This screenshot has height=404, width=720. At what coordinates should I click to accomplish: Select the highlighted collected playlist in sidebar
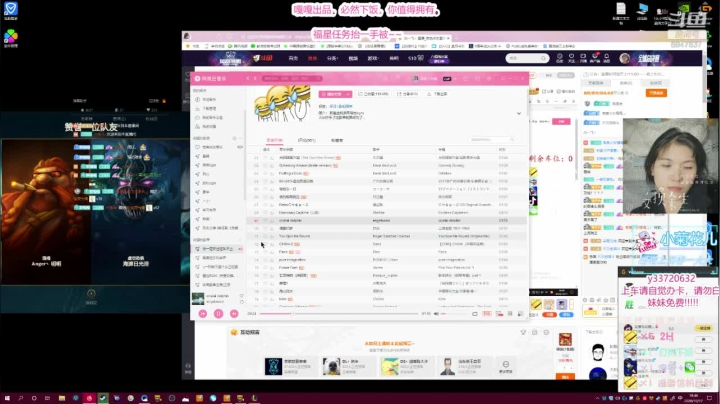[218, 249]
